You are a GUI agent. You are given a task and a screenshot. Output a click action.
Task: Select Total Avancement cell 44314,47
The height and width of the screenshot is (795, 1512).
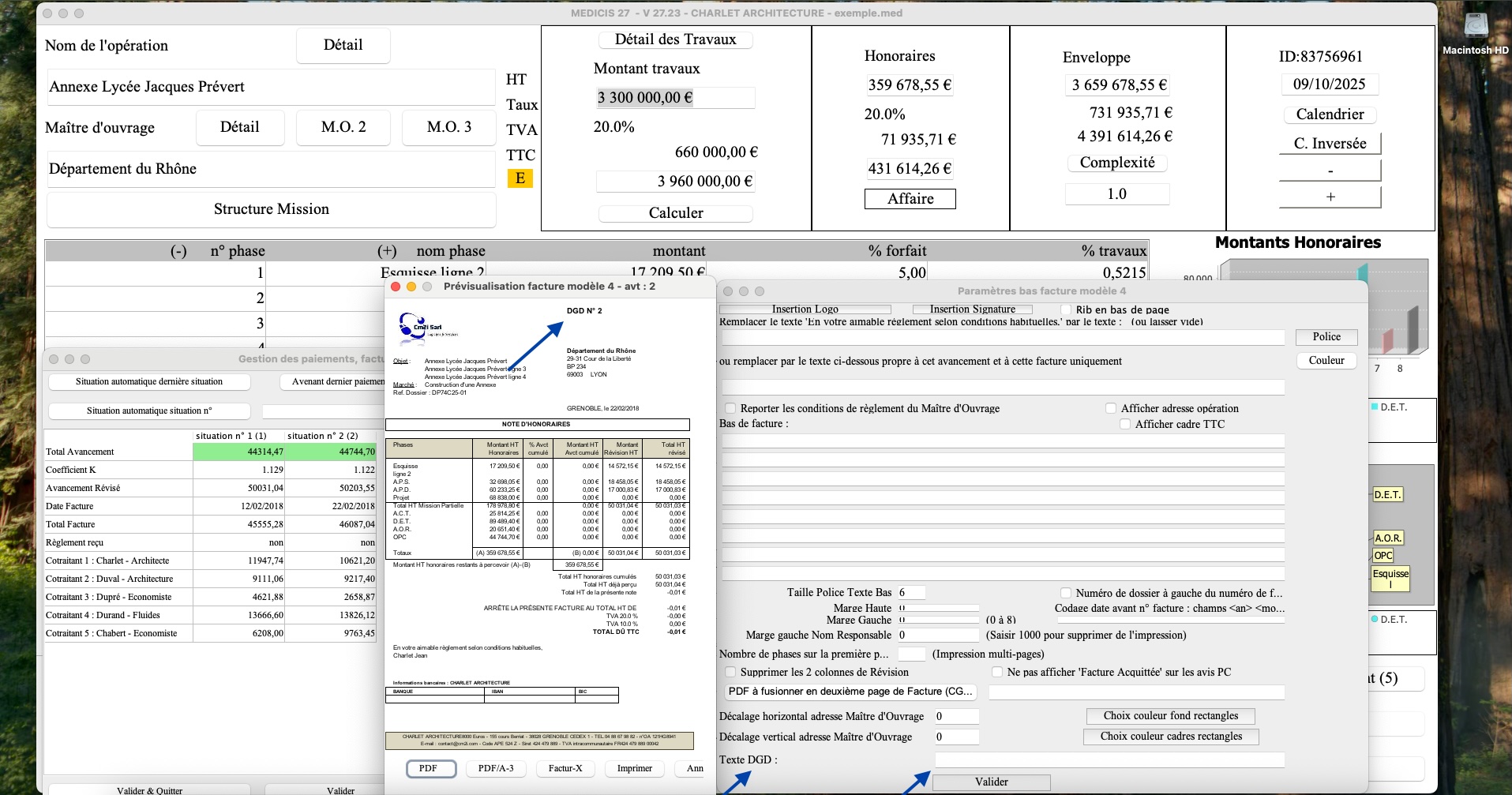(239, 452)
